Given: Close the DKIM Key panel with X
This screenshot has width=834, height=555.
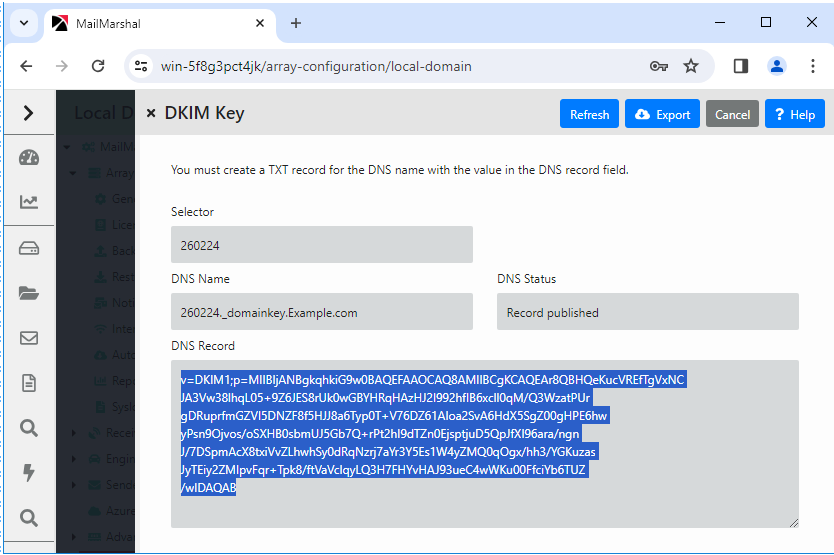Looking at the screenshot, I should pos(151,114).
